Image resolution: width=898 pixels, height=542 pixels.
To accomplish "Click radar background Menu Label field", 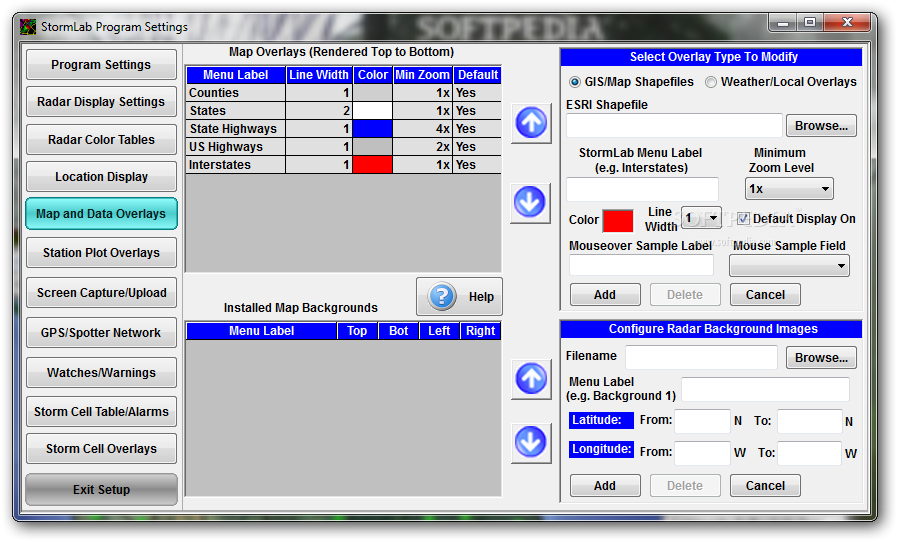I will coord(765,390).
